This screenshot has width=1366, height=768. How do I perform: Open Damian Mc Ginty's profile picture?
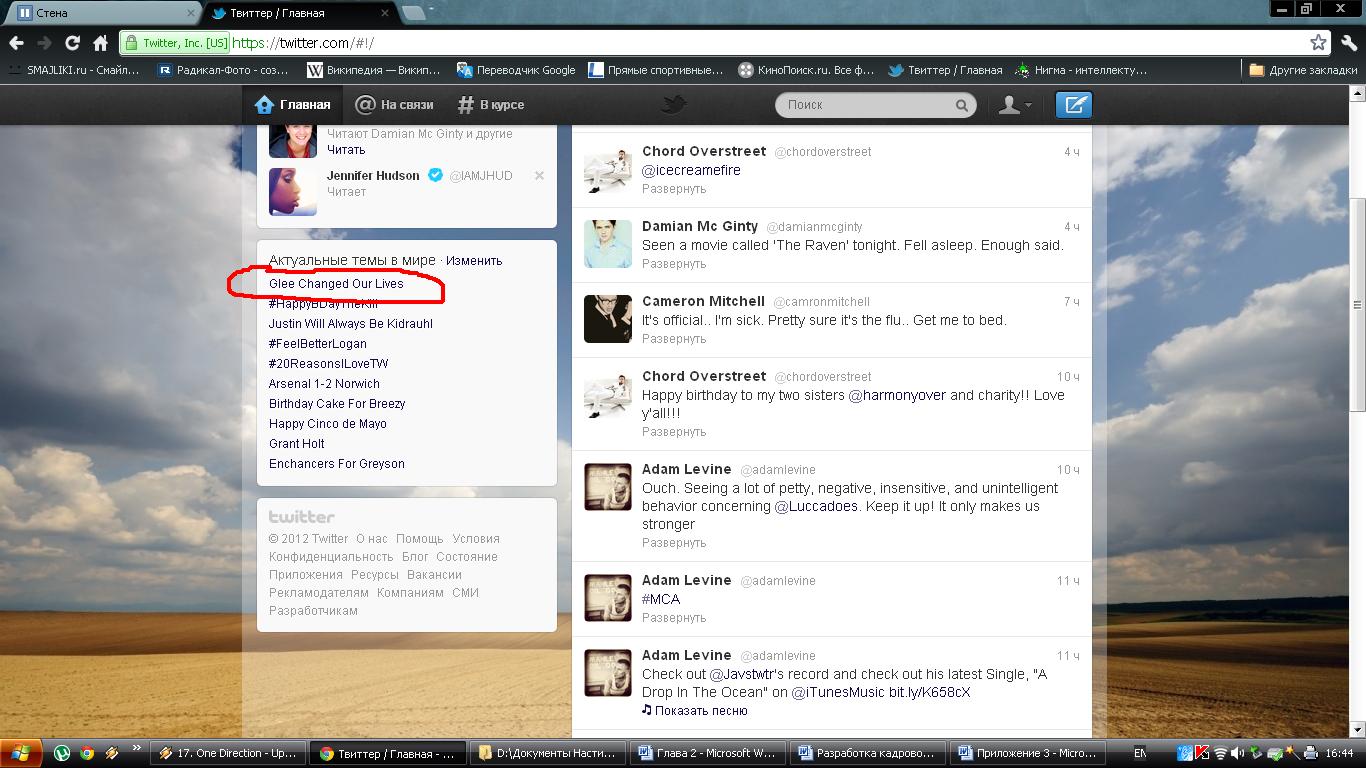[607, 244]
